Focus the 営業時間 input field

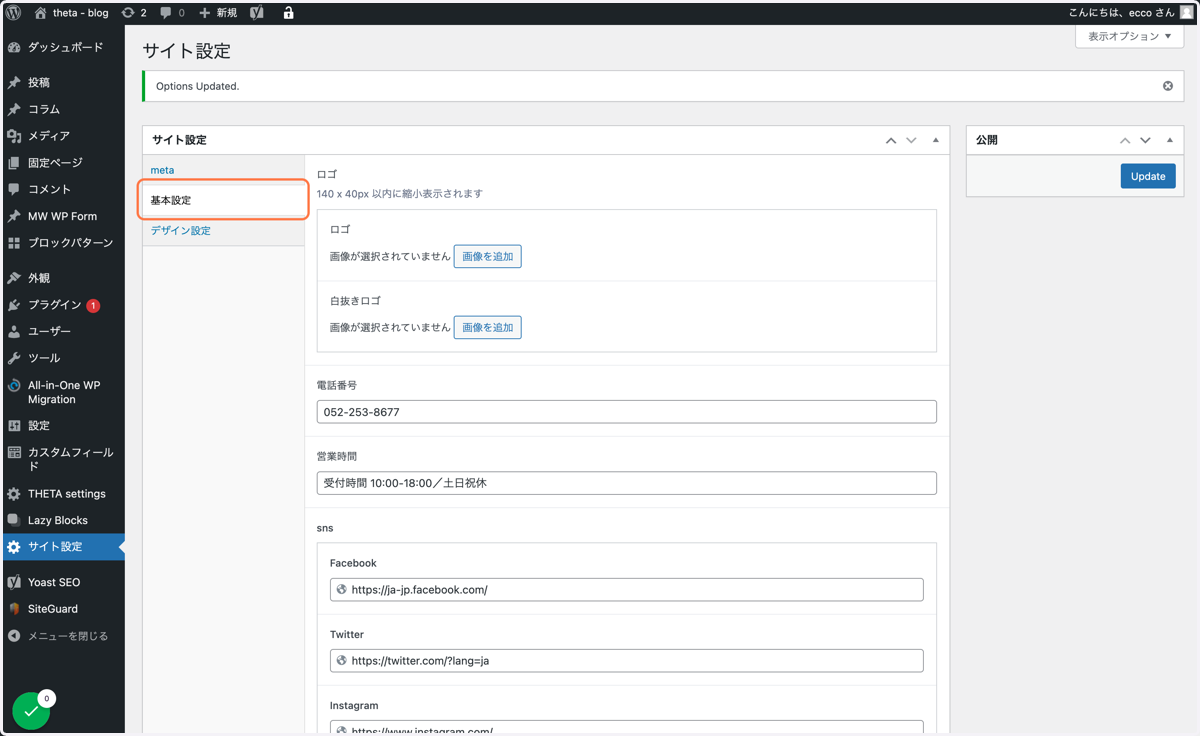pos(627,483)
